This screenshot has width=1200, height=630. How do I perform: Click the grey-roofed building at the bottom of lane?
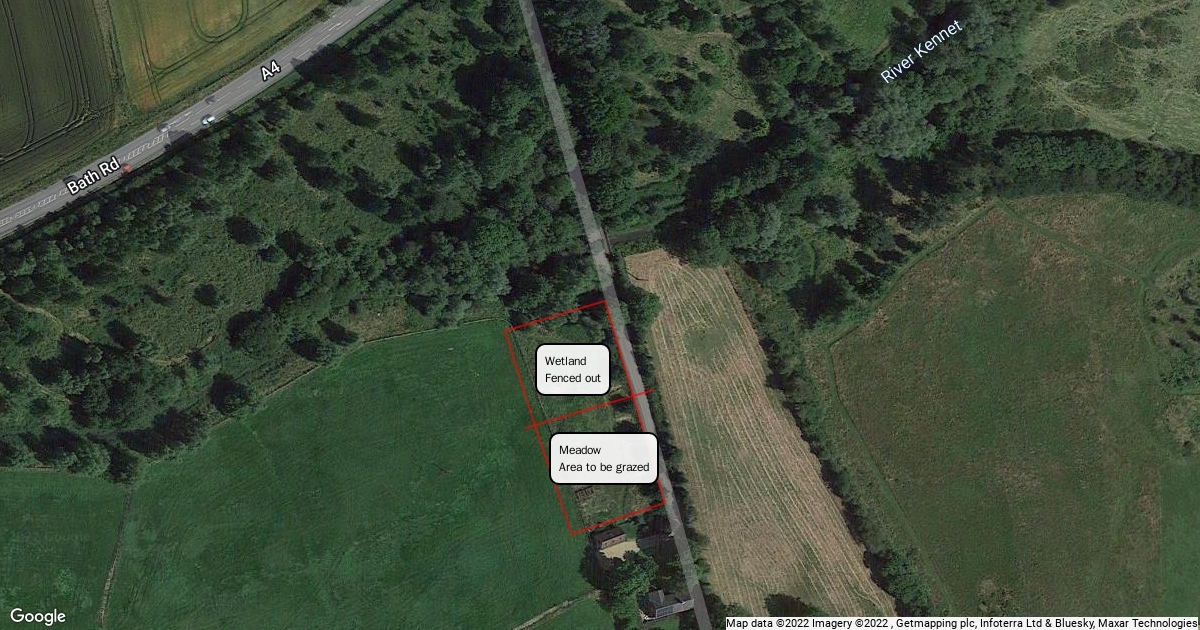[x=665, y=603]
